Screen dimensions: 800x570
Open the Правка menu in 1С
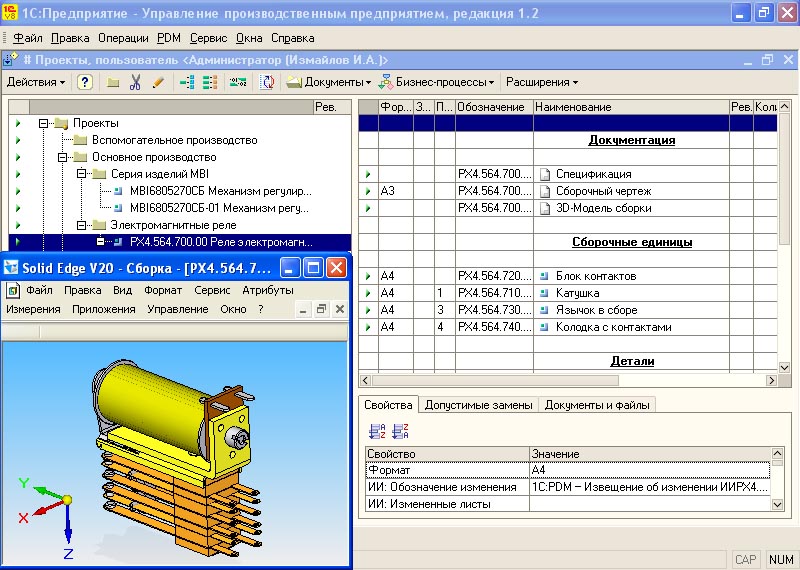coord(70,38)
